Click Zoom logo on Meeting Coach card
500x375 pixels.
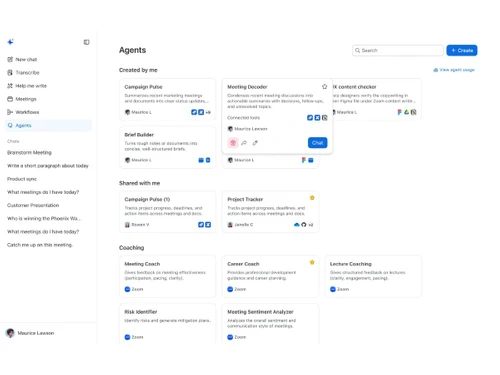click(127, 289)
